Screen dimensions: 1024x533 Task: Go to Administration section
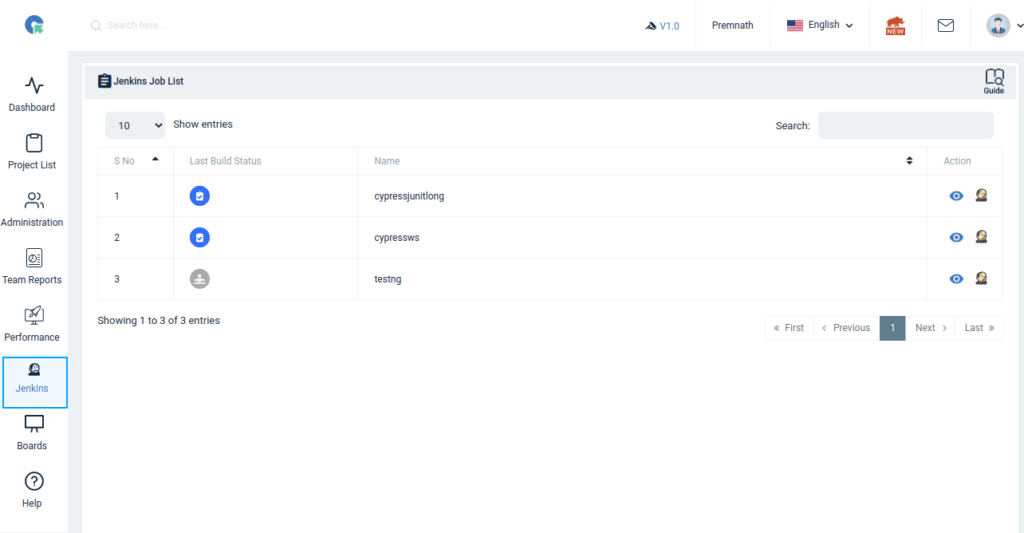33,209
